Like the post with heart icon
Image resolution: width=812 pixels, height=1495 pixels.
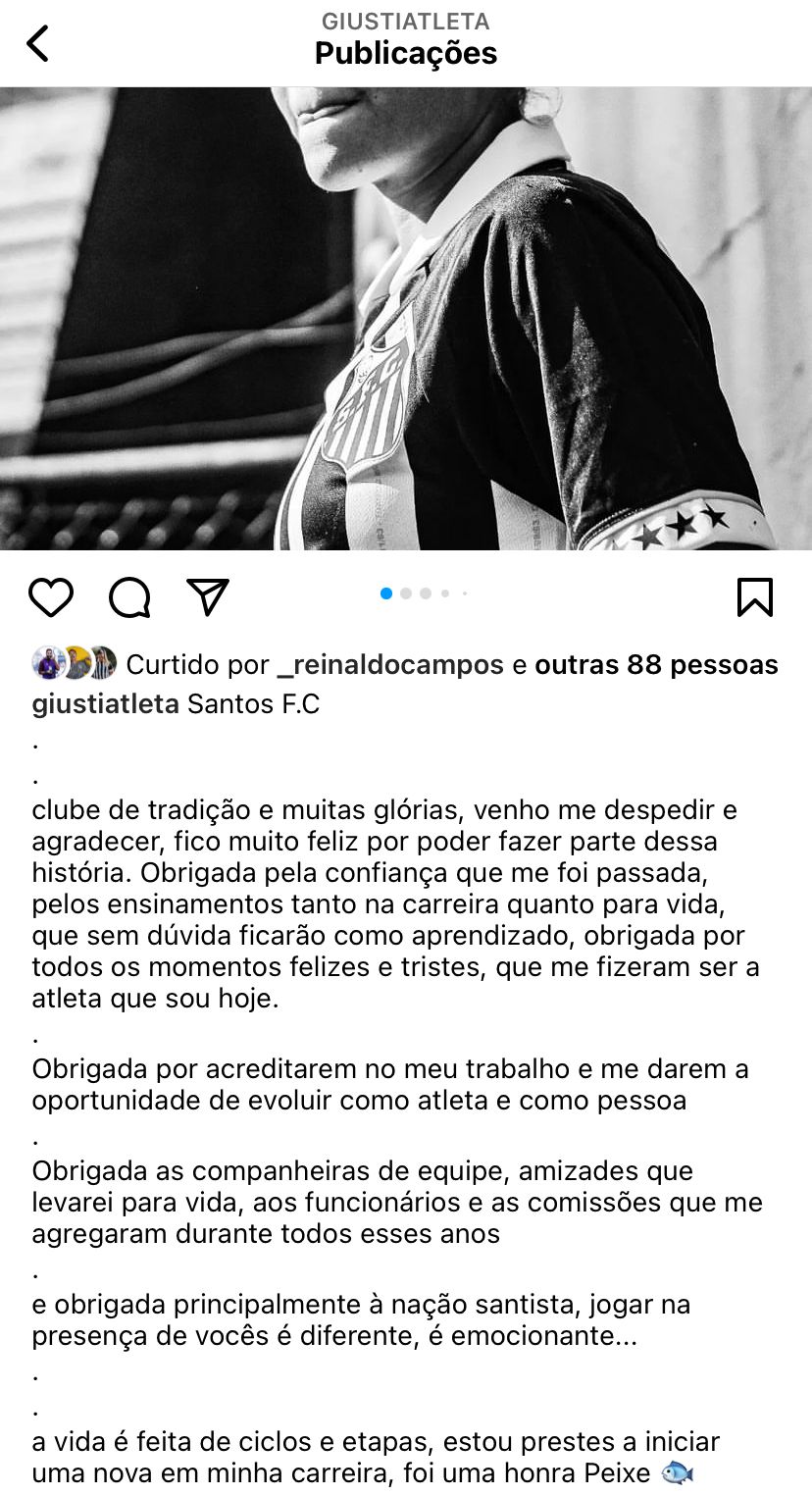51,596
